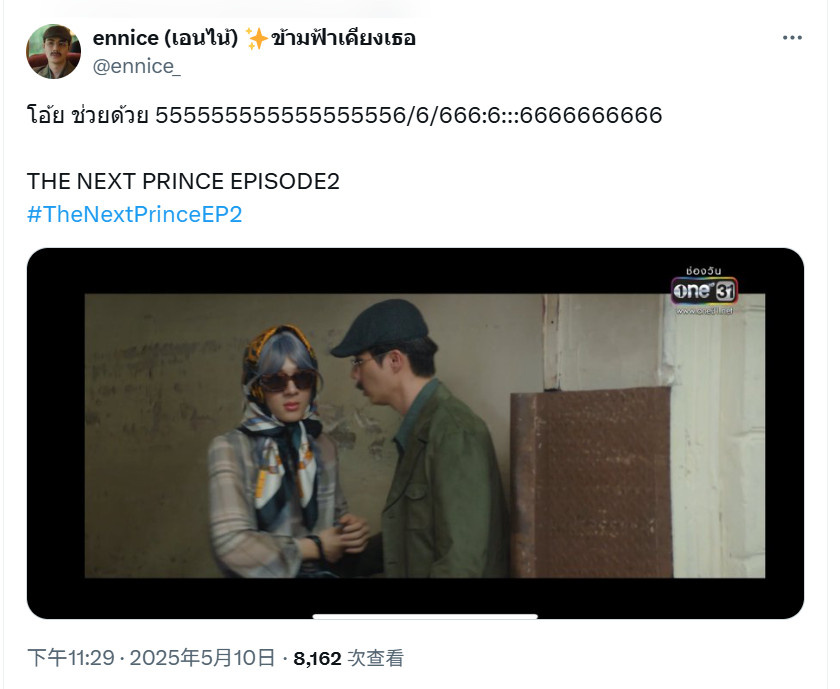Image resolution: width=840 pixels, height=689 pixels.
Task: Open the attached video screenshot image
Action: pos(415,433)
